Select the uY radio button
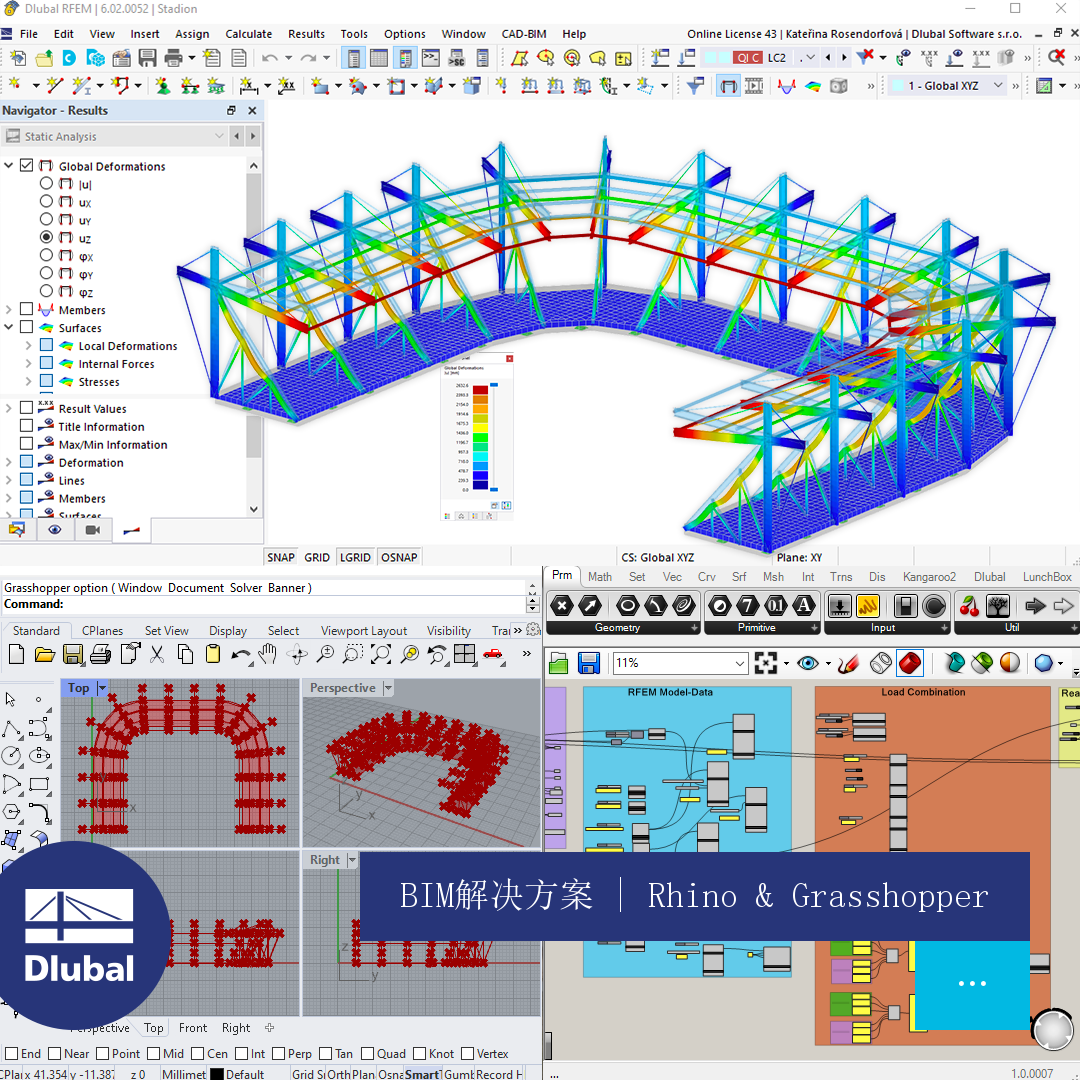Image resolution: width=1080 pixels, height=1080 pixels. pyautogui.click(x=46, y=219)
